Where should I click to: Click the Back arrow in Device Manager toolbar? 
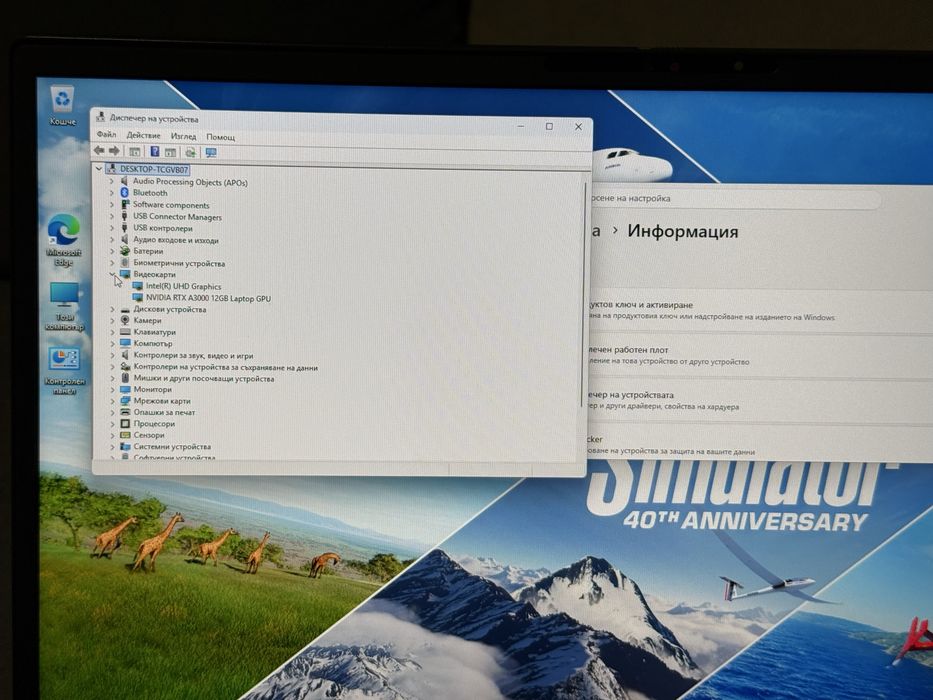pyautogui.click(x=99, y=151)
